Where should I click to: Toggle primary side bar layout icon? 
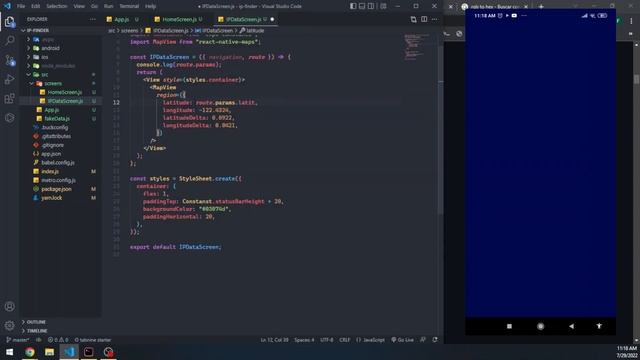[353, 6]
